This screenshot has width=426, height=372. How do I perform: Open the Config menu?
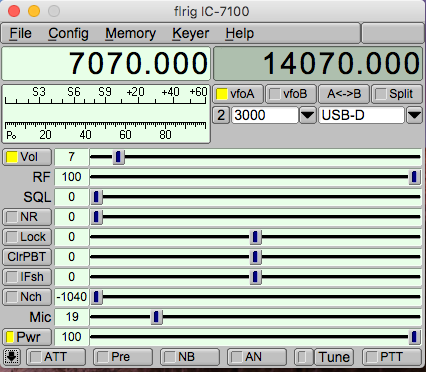pos(68,33)
